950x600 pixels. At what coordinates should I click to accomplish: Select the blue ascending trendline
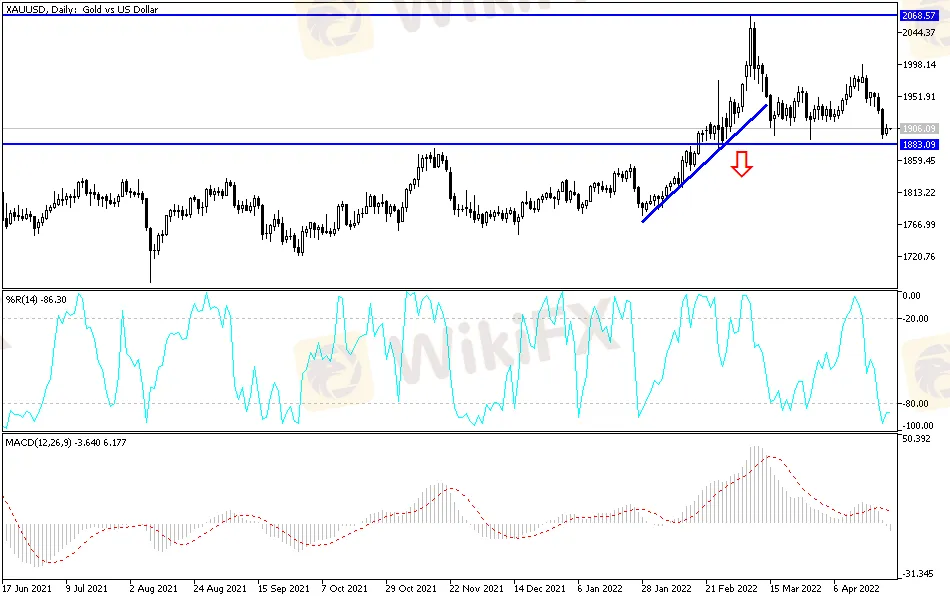705,163
